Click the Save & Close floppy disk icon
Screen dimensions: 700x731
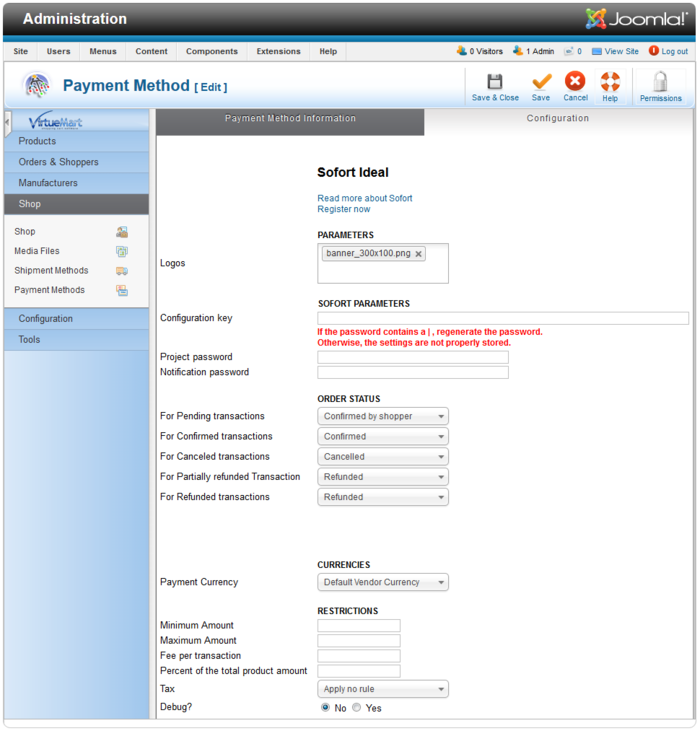pyautogui.click(x=494, y=82)
